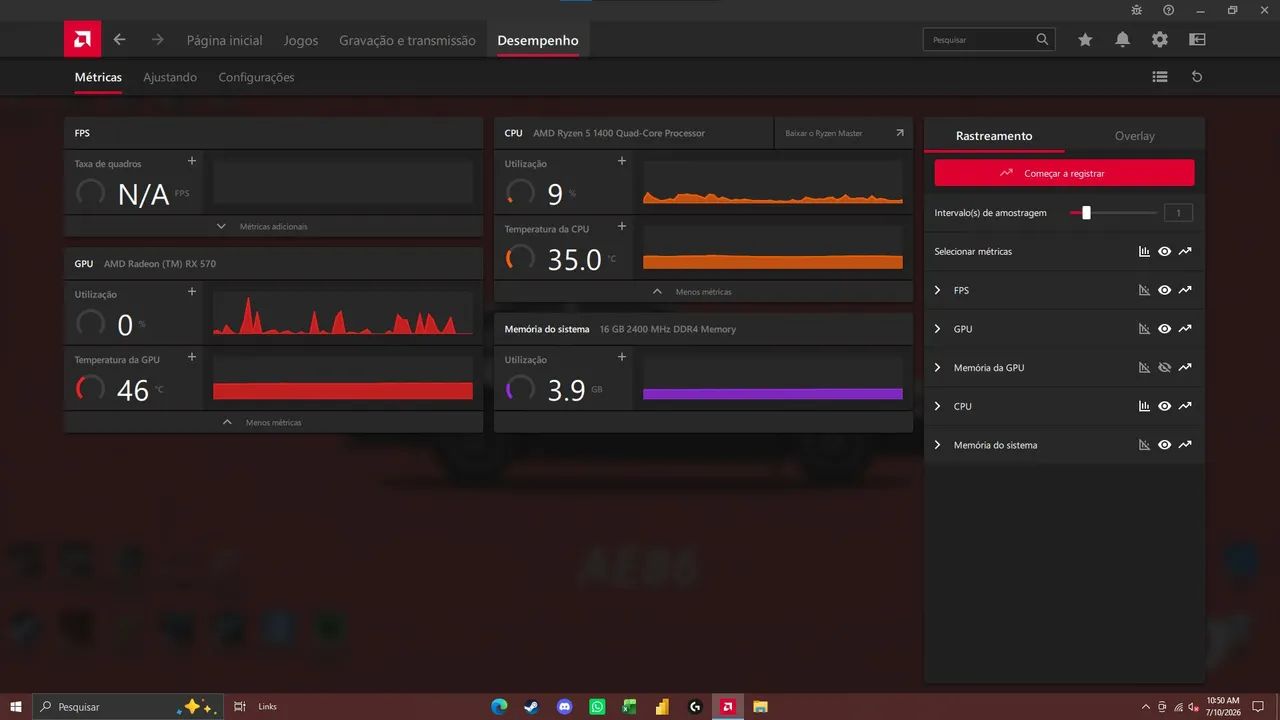Toggle bar chart icon in CPU row
Image resolution: width=1280 pixels, height=720 pixels.
pos(1144,406)
